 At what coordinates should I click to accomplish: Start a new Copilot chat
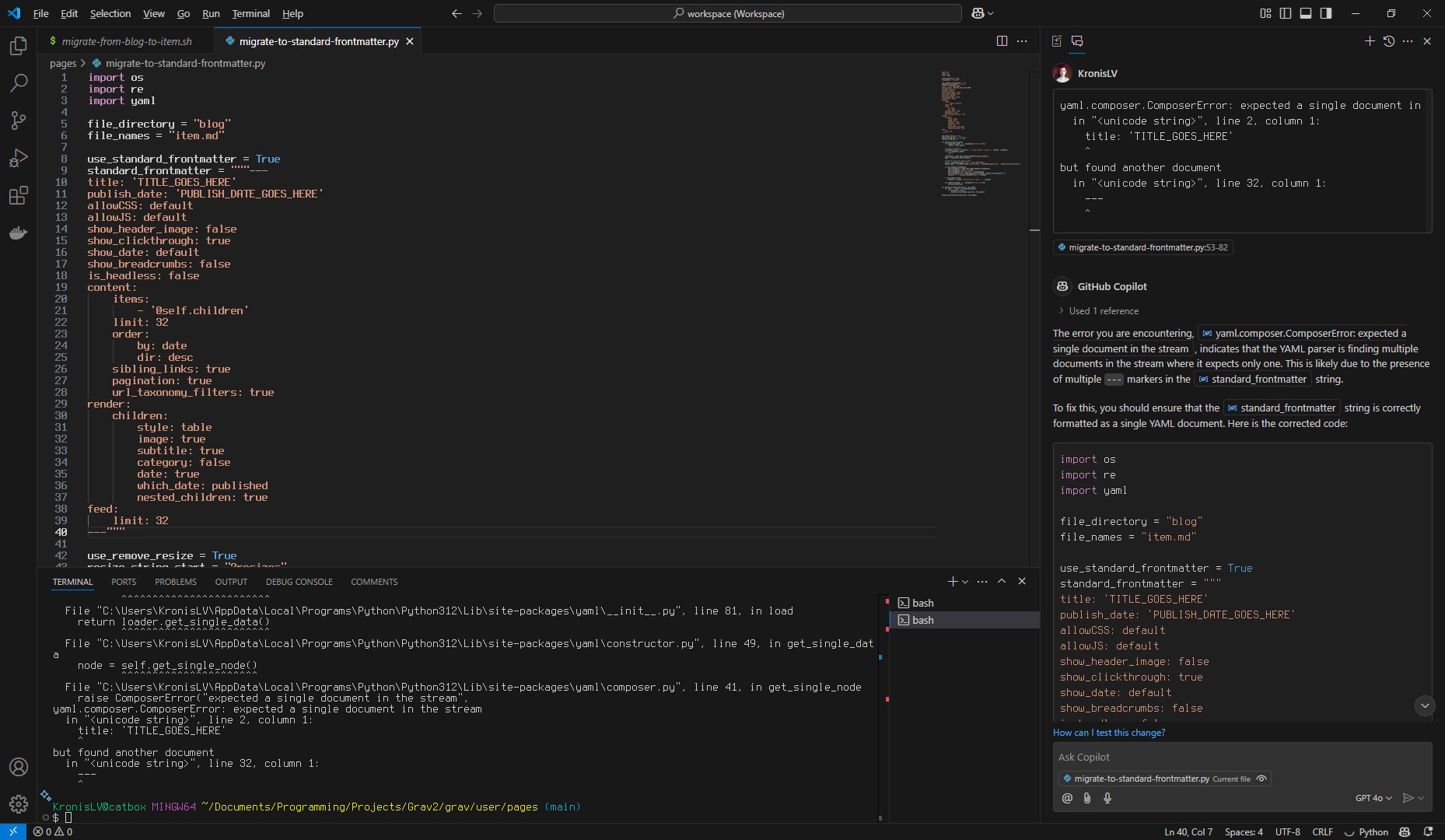pos(1370,41)
